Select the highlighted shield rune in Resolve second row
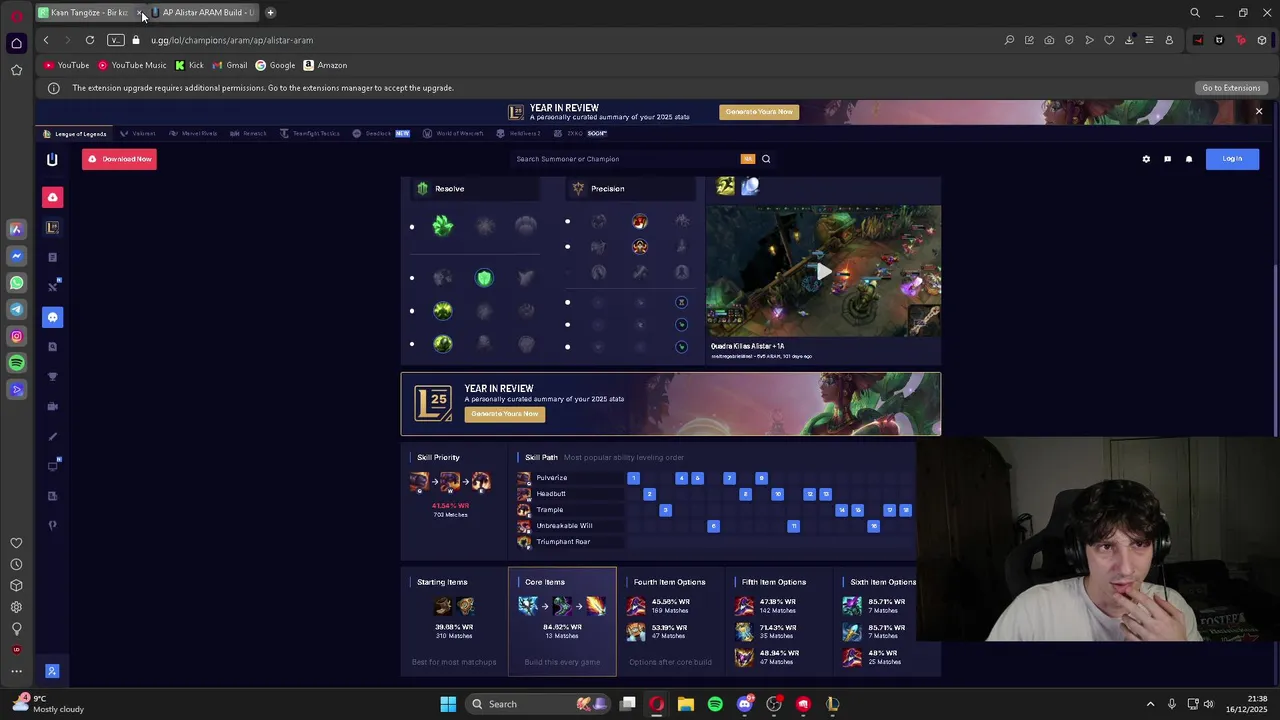This screenshot has width=1280, height=720. point(484,278)
